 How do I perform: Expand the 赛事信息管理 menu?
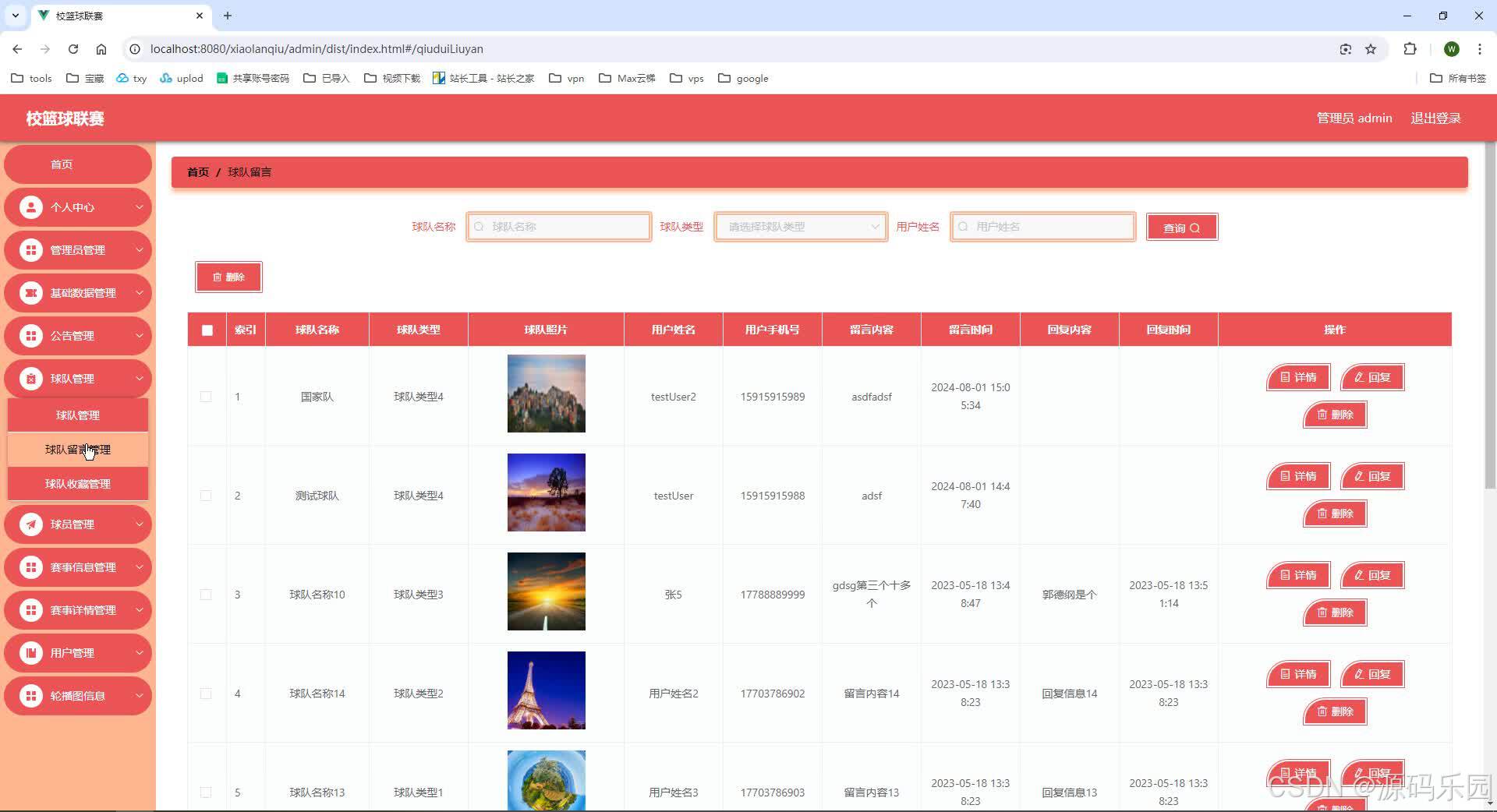coord(78,567)
